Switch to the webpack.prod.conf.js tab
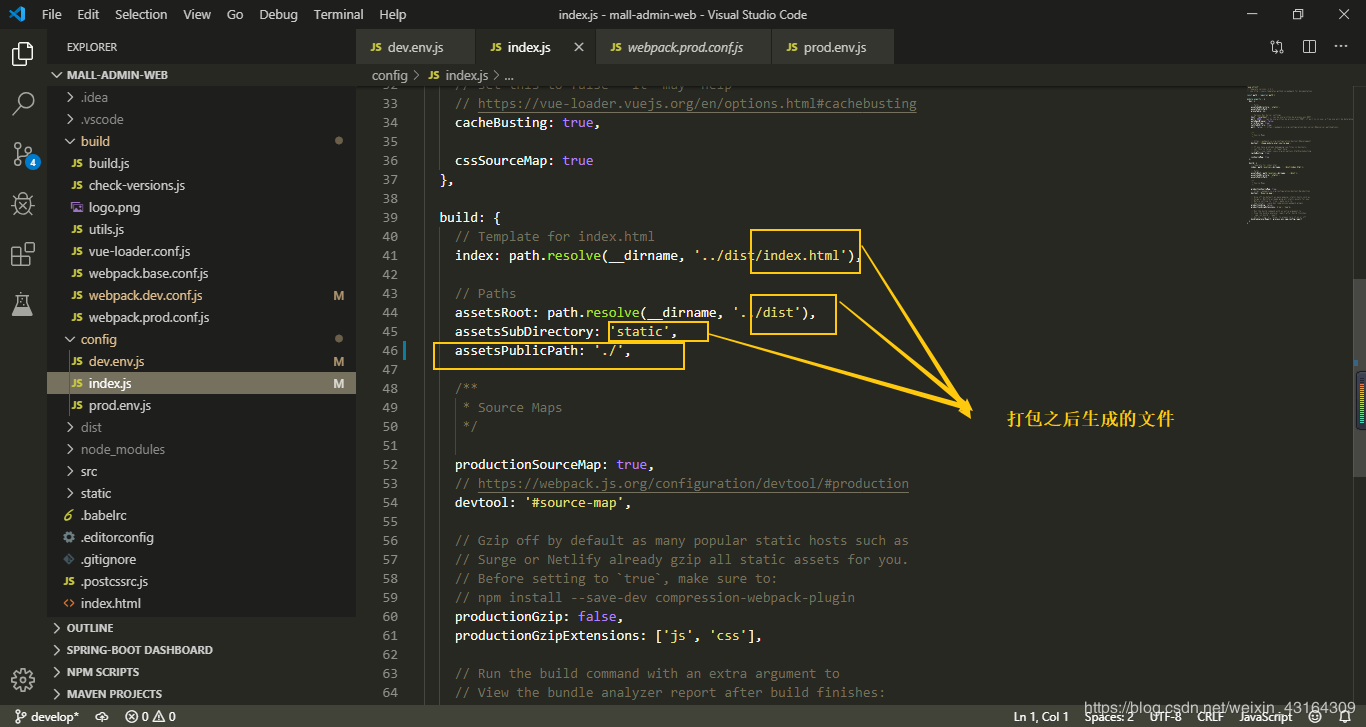 point(684,47)
